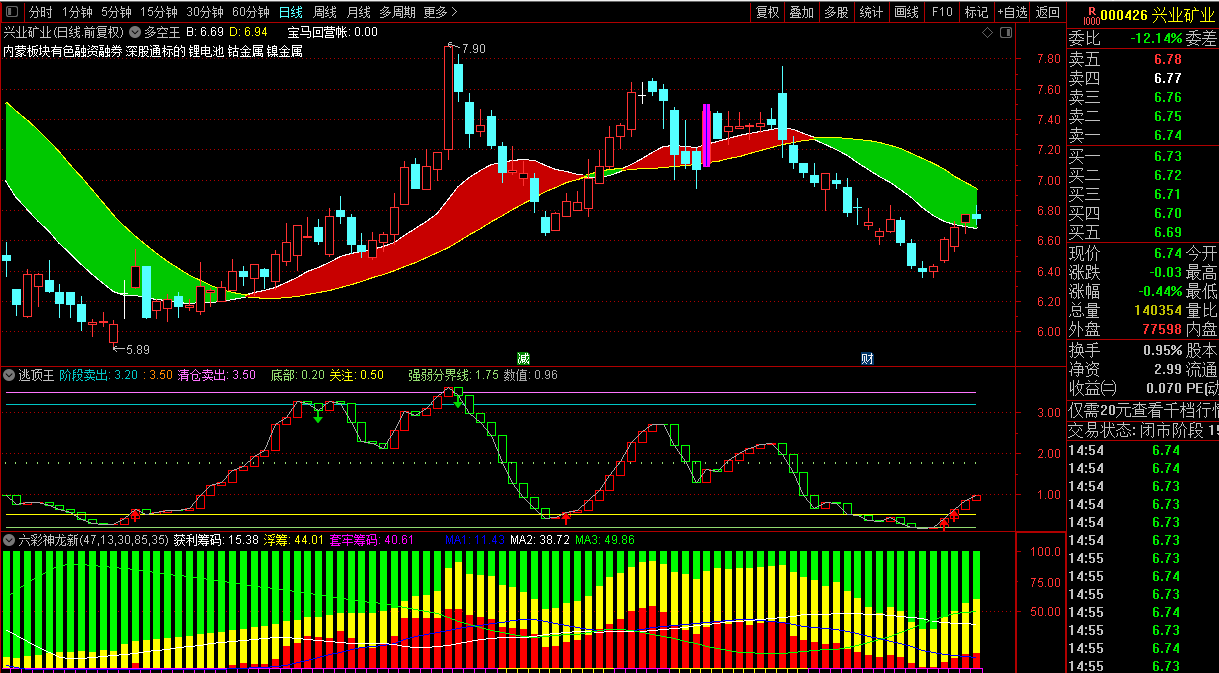
Task: Toggle the right side panel icon
Action: (x=1007, y=33)
